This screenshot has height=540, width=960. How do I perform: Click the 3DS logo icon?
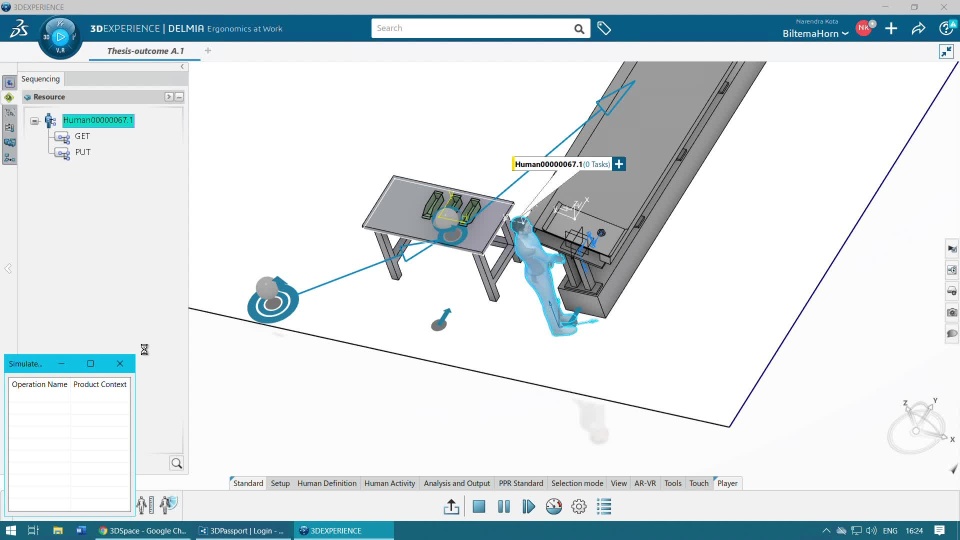coord(18,28)
